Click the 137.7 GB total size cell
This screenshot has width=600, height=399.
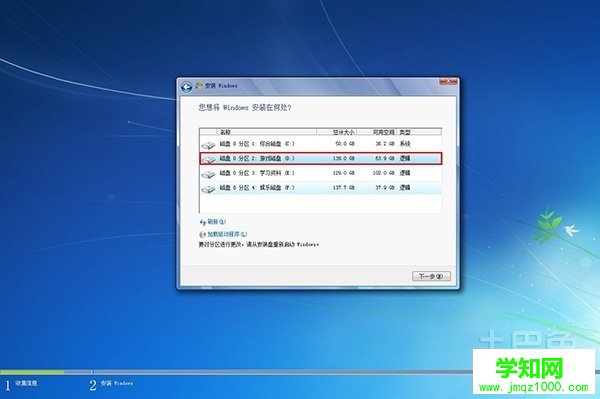344,187
